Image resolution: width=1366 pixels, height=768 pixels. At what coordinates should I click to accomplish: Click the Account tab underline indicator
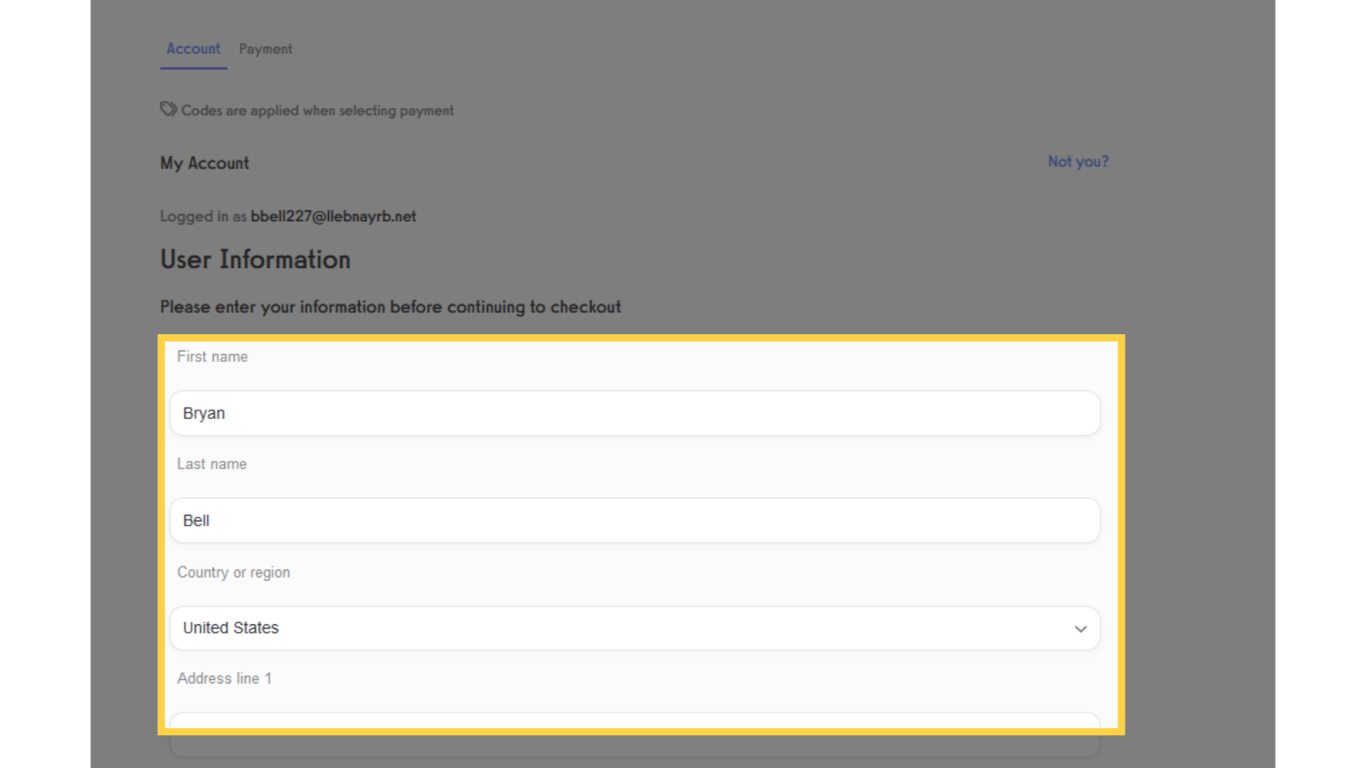pos(193,69)
